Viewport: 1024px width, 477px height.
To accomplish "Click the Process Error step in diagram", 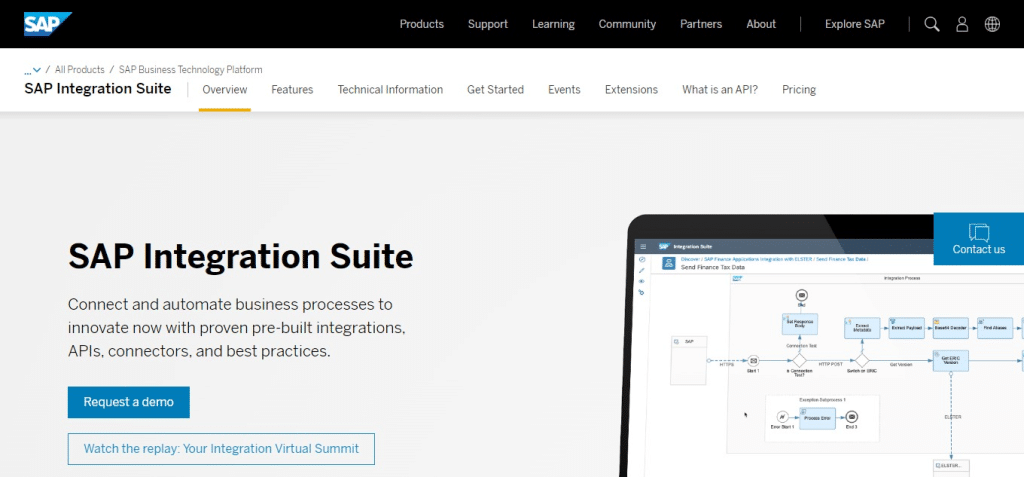I will (x=817, y=418).
